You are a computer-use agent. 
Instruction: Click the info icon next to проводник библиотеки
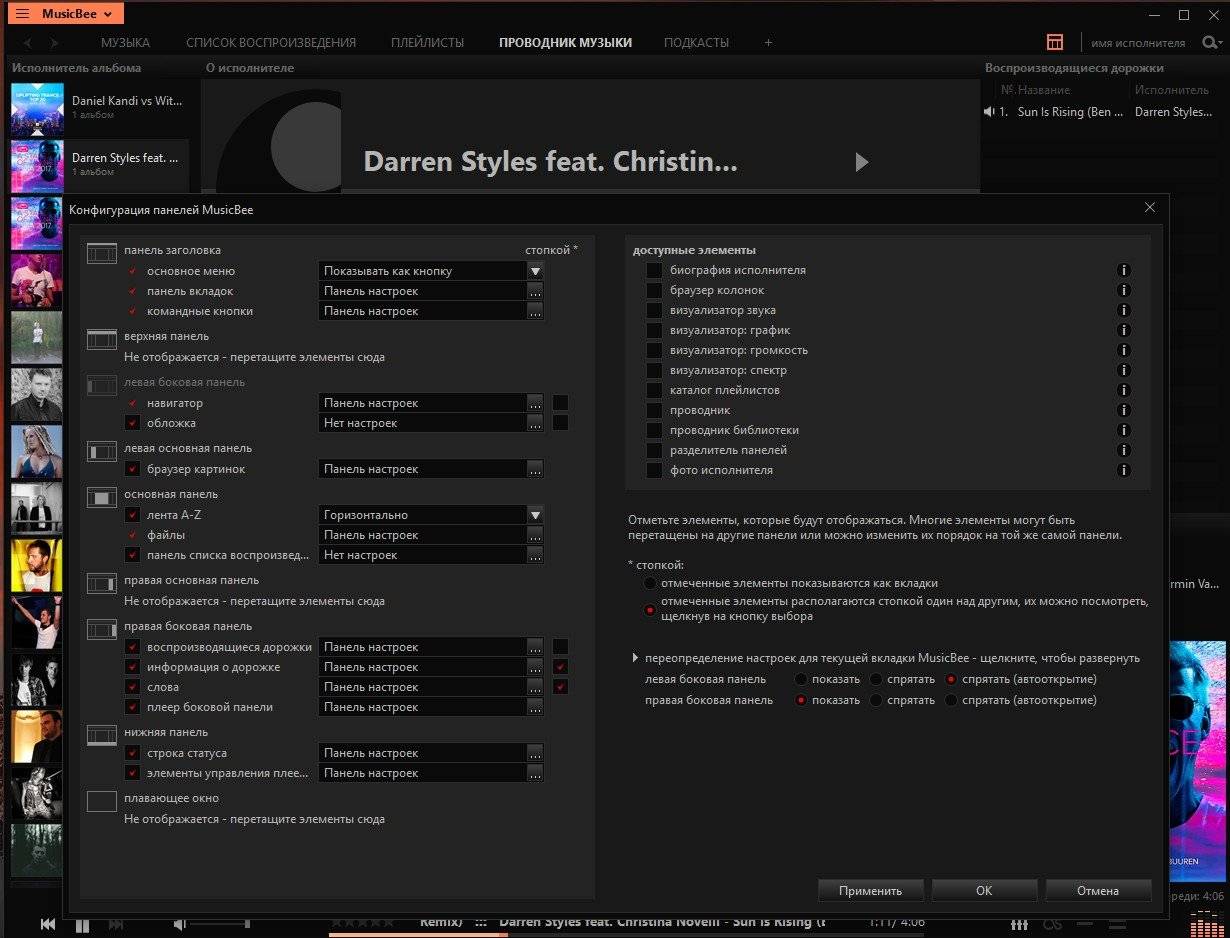pyautogui.click(x=1123, y=430)
